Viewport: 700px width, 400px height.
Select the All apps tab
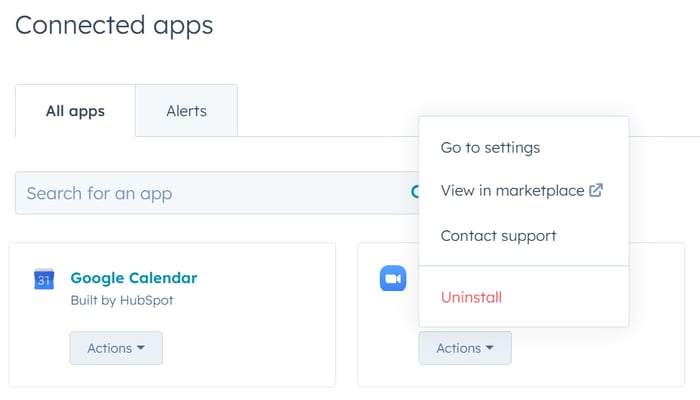click(75, 111)
